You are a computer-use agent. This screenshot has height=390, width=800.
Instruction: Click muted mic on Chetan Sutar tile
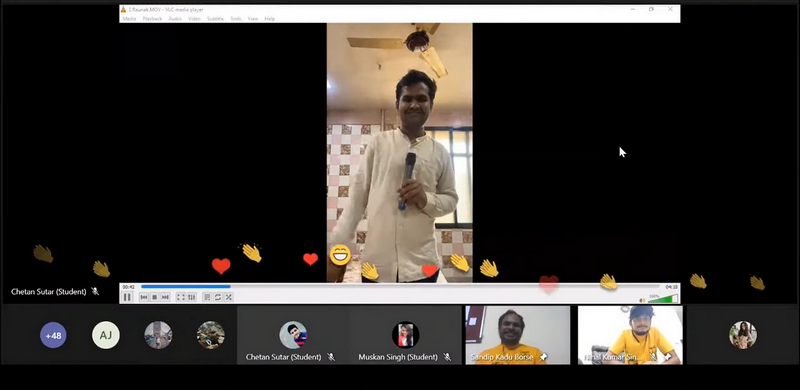pos(331,357)
